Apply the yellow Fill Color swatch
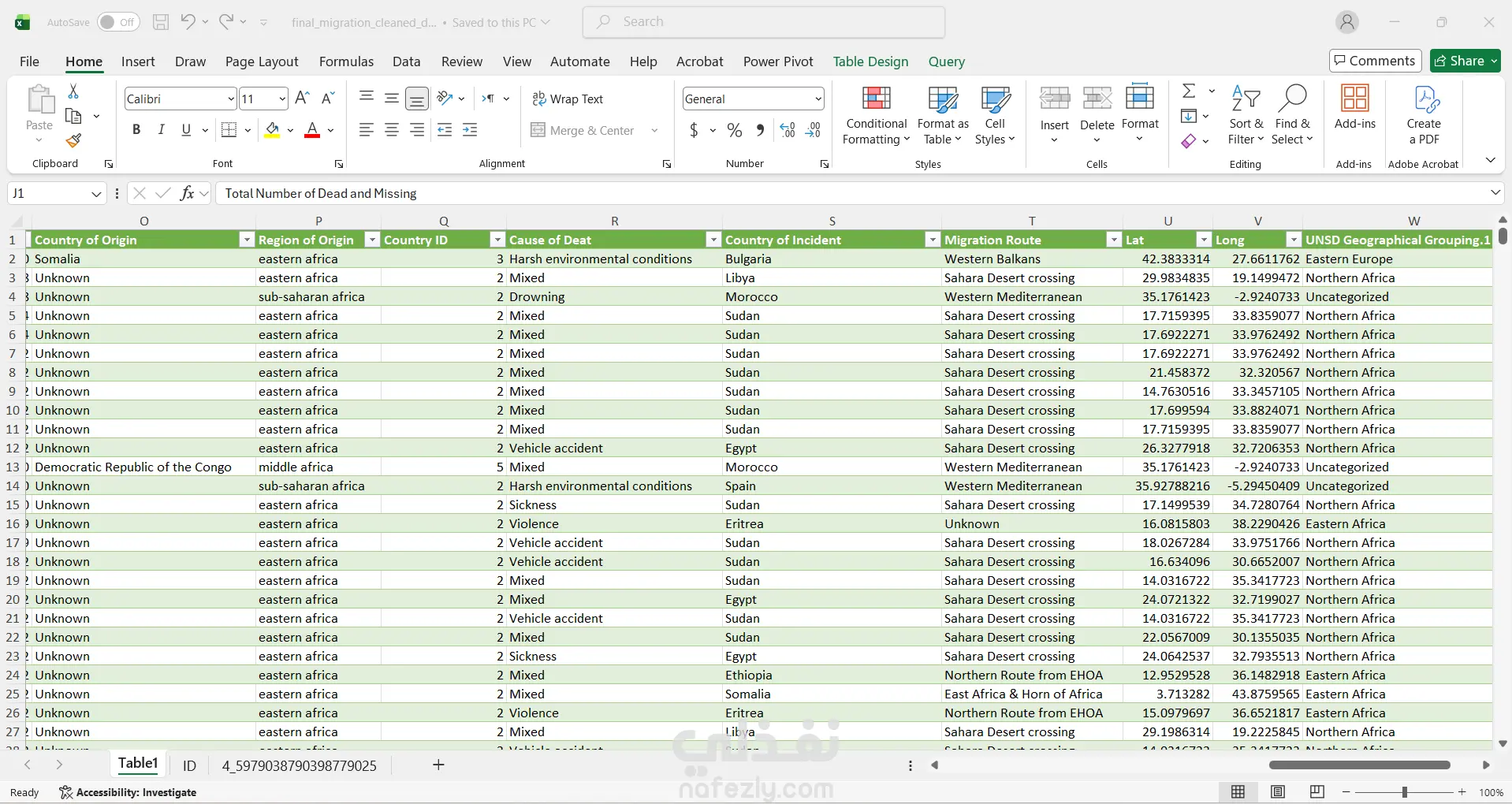Image resolution: width=1512 pixels, height=804 pixels. 272,130
